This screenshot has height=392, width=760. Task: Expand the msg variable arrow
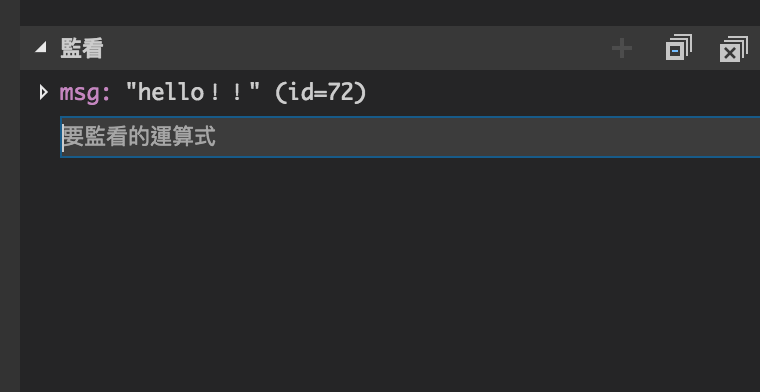click(44, 92)
